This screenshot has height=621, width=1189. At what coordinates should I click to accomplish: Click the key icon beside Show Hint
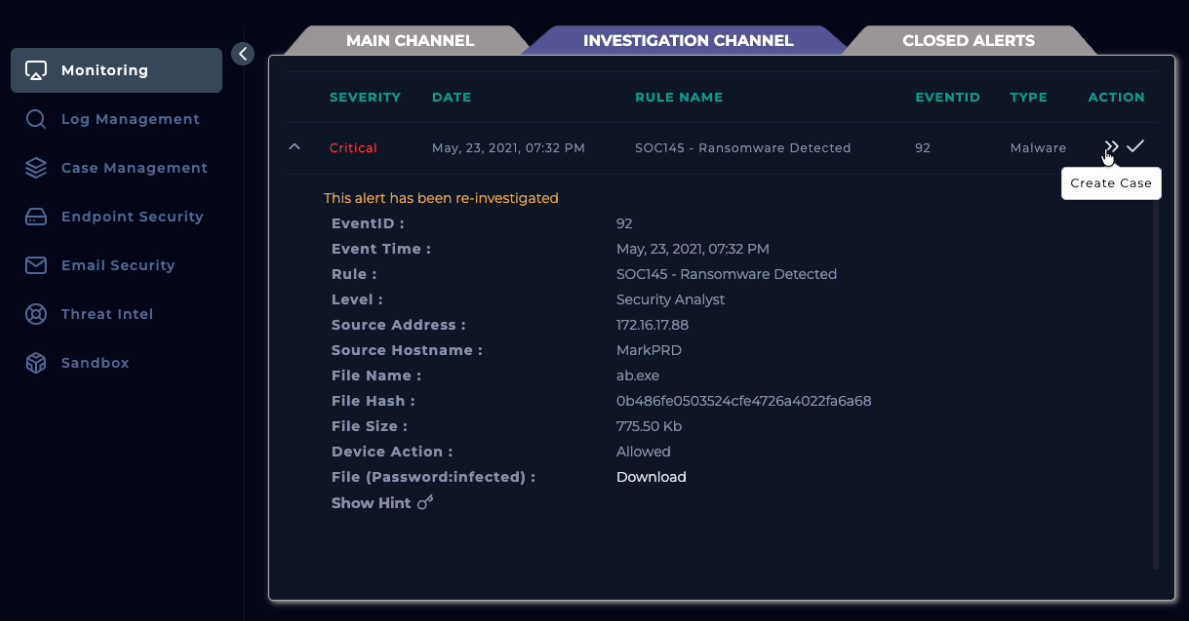425,503
